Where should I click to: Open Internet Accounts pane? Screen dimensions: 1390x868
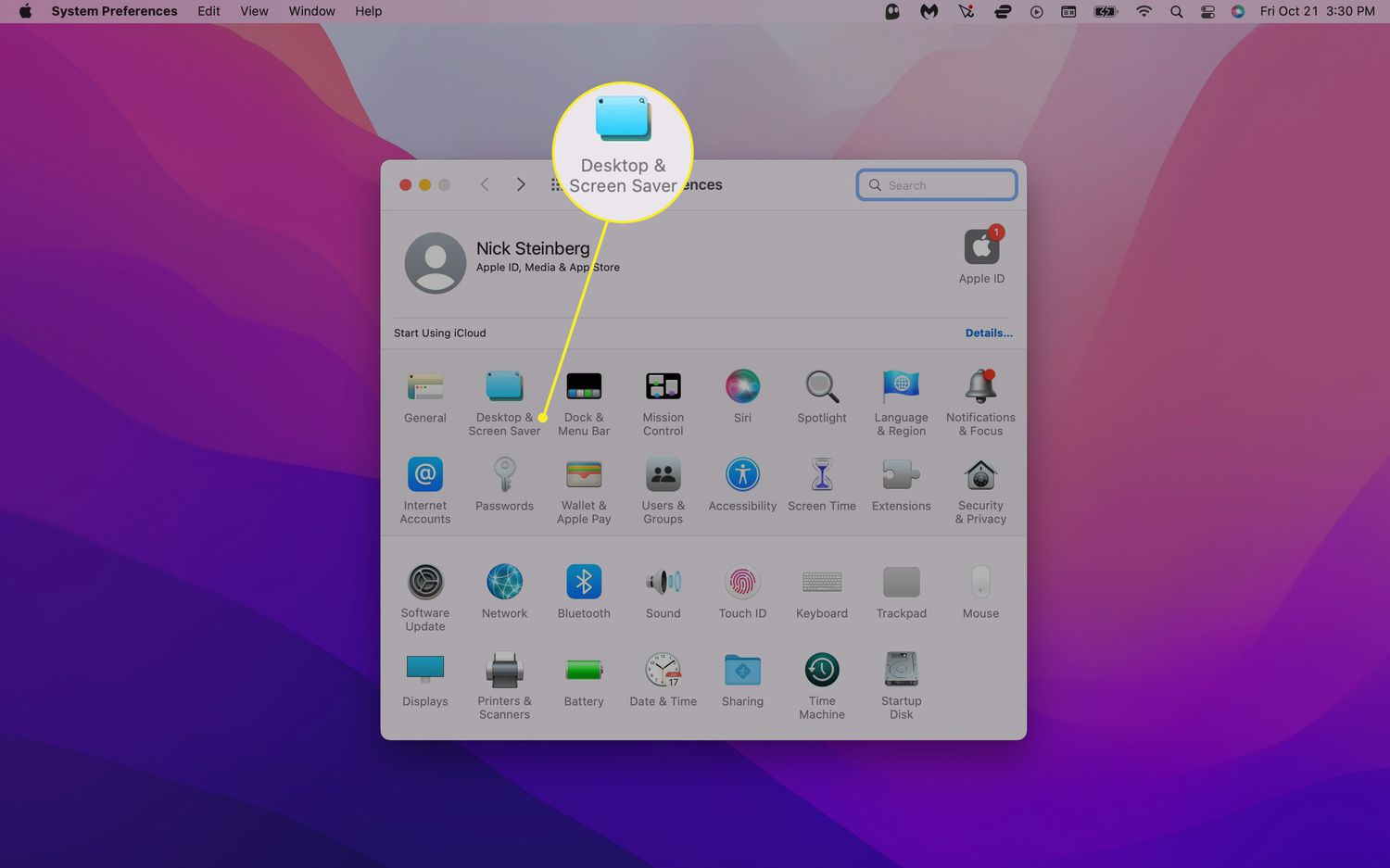425,490
